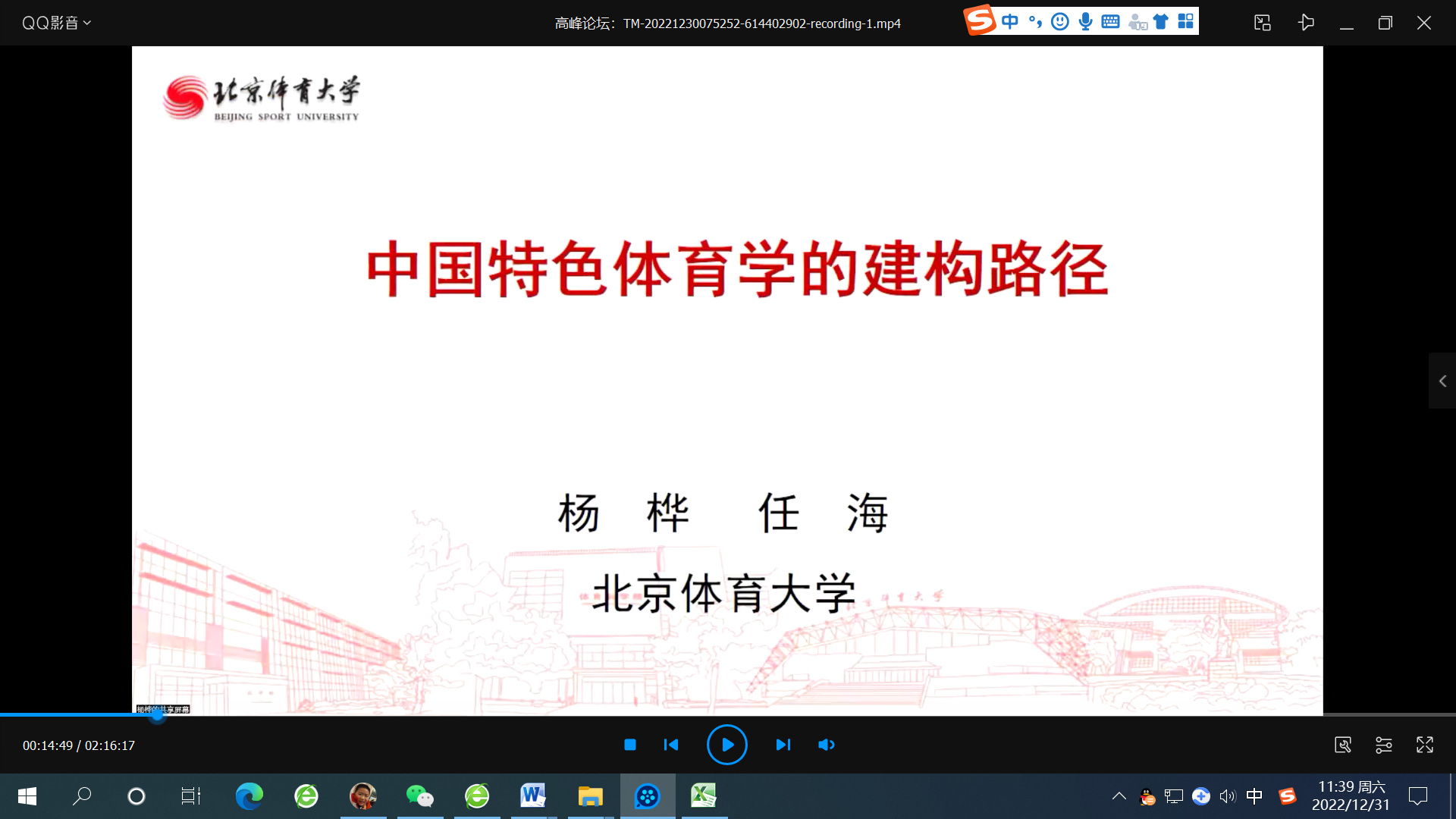Toggle pin window on top
This screenshot has height=819, width=1456.
pyautogui.click(x=1306, y=23)
